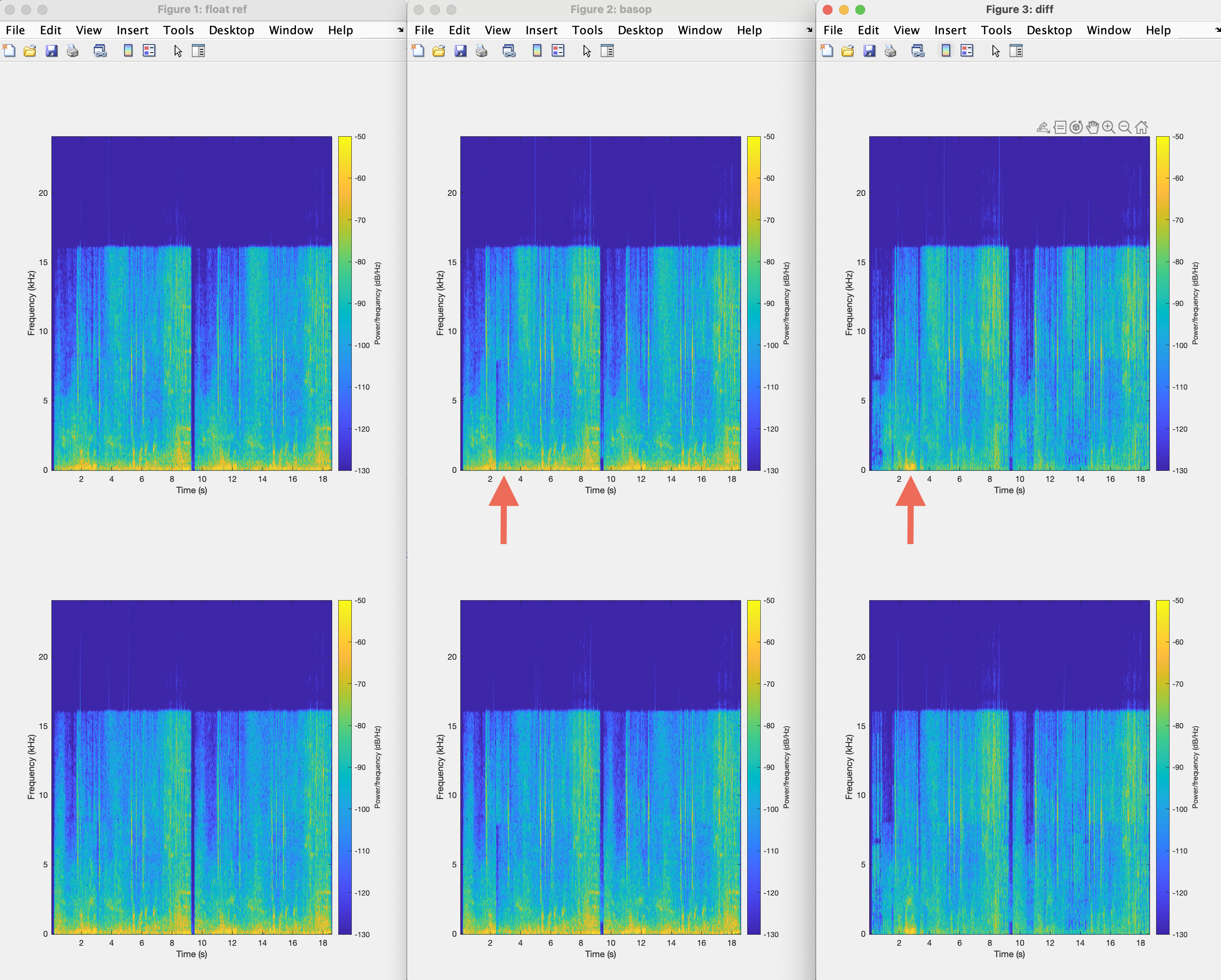Image resolution: width=1221 pixels, height=980 pixels.
Task: Click Print icon in basop figure toolbar
Action: pos(482,51)
